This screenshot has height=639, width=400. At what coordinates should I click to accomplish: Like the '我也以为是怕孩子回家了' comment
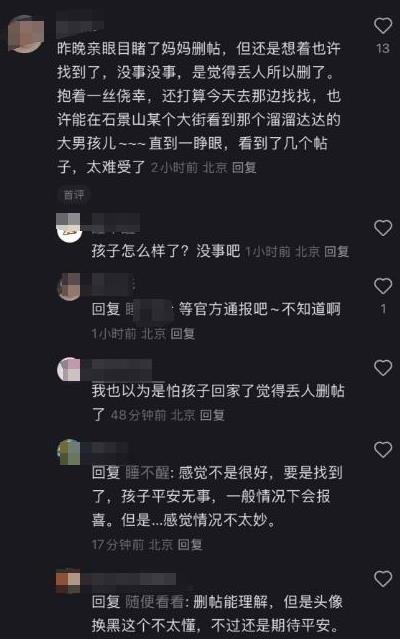[382, 368]
